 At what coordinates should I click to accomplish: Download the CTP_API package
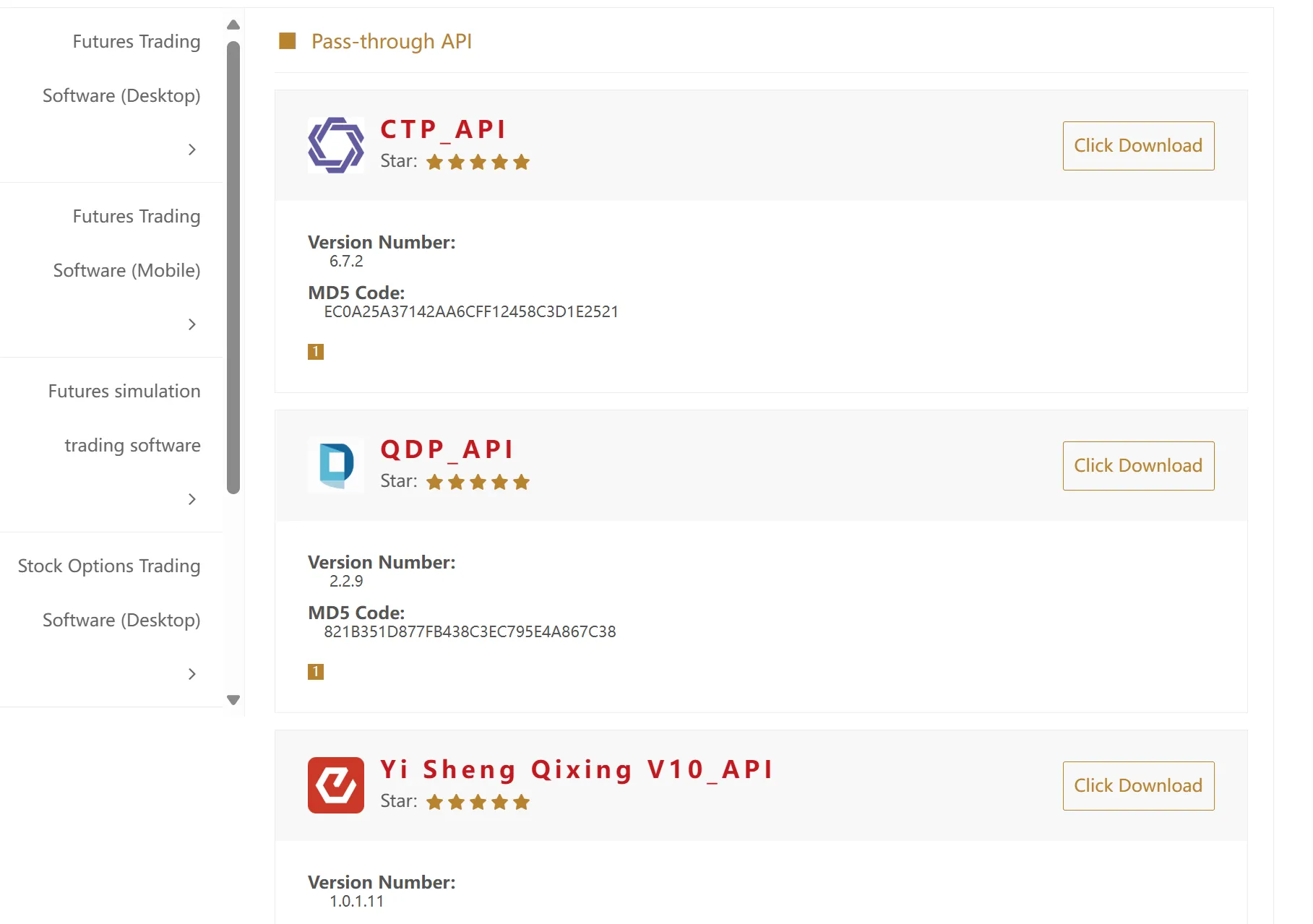click(x=1138, y=146)
